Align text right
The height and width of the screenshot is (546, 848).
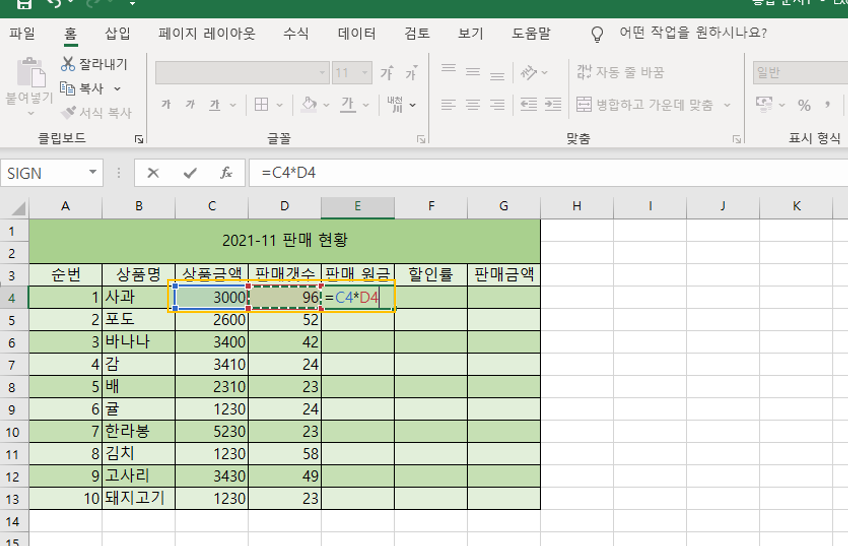497,104
